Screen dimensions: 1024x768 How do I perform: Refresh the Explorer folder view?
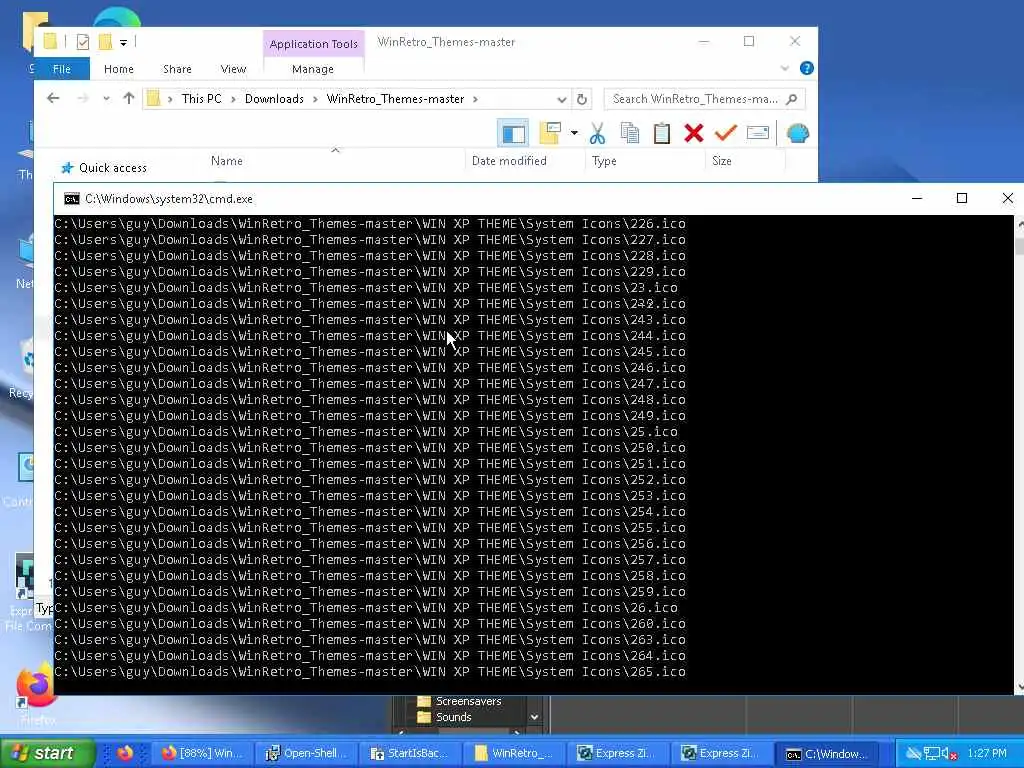581,99
